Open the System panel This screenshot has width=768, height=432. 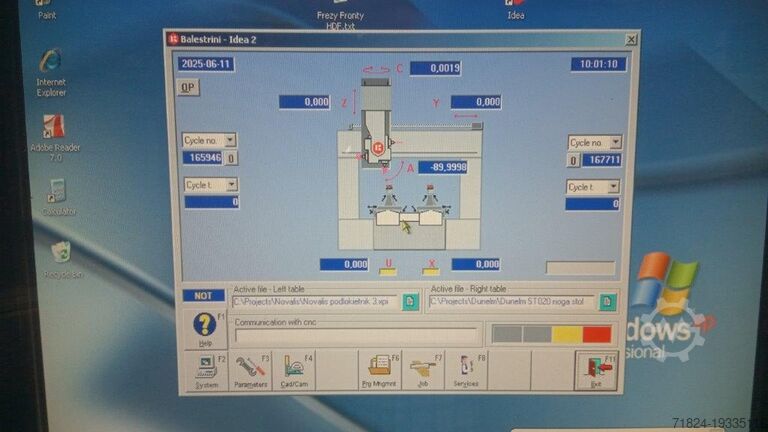coord(207,370)
